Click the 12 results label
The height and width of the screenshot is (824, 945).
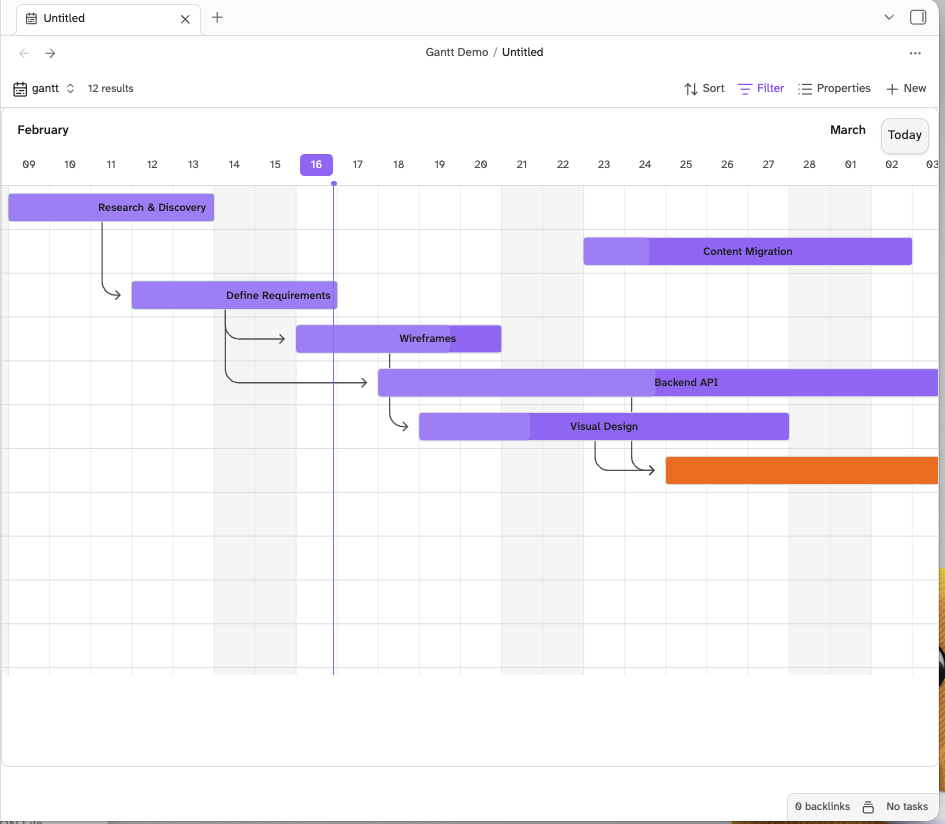110,88
